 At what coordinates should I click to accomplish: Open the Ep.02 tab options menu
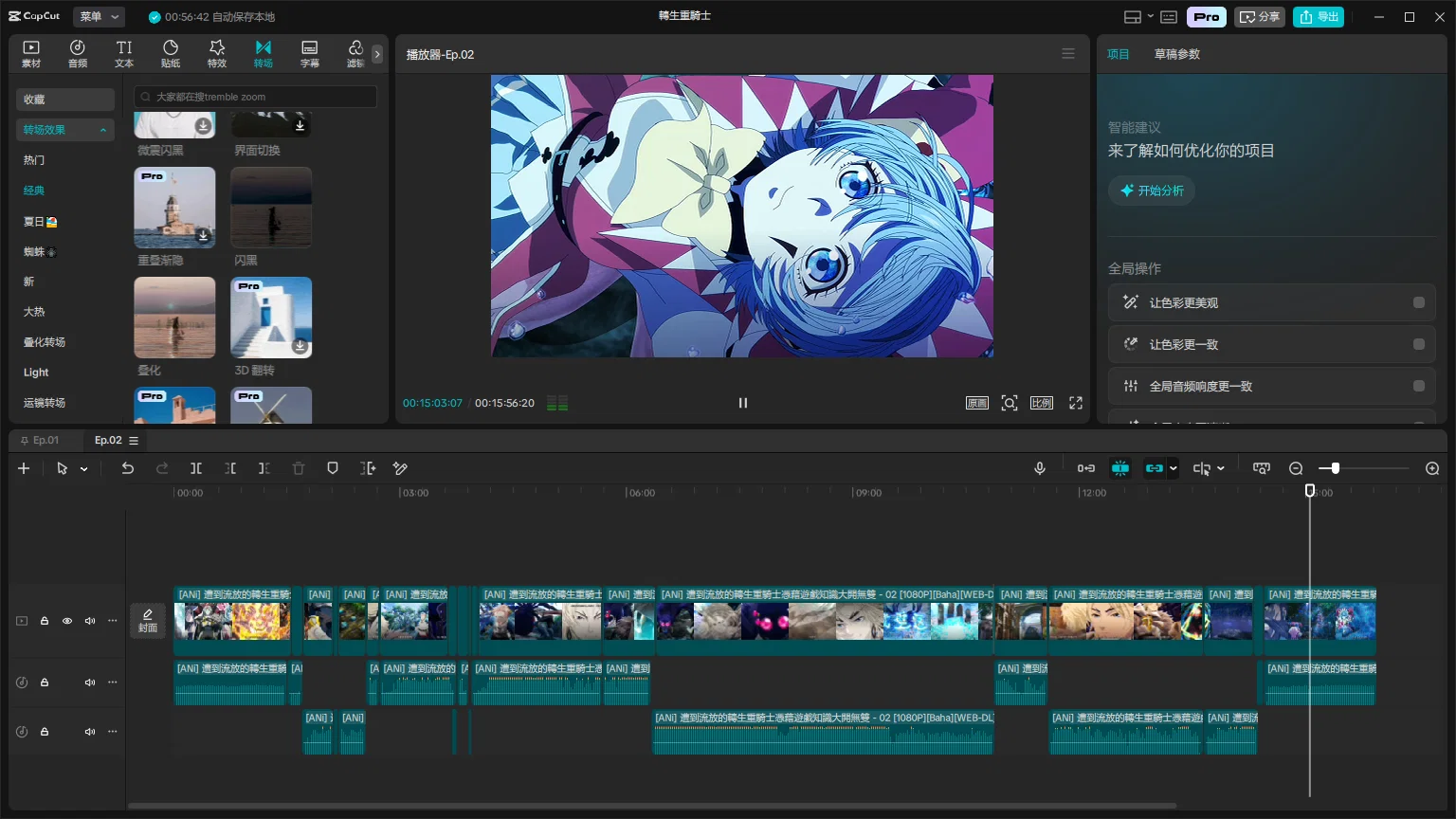[134, 441]
